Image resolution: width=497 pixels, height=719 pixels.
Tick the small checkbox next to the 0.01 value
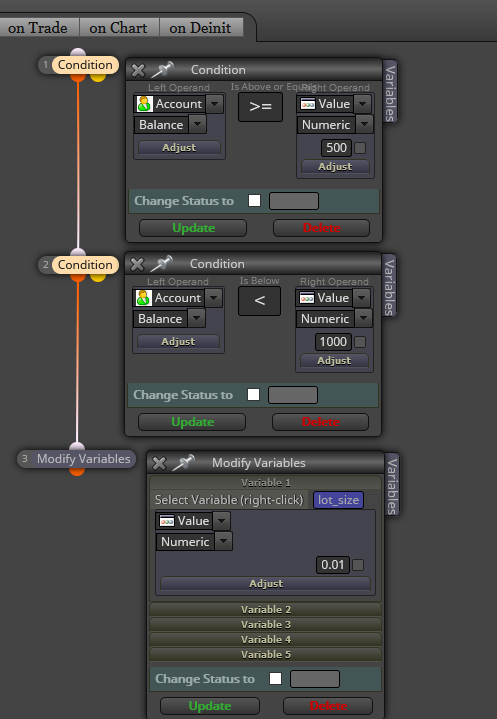[x=358, y=565]
